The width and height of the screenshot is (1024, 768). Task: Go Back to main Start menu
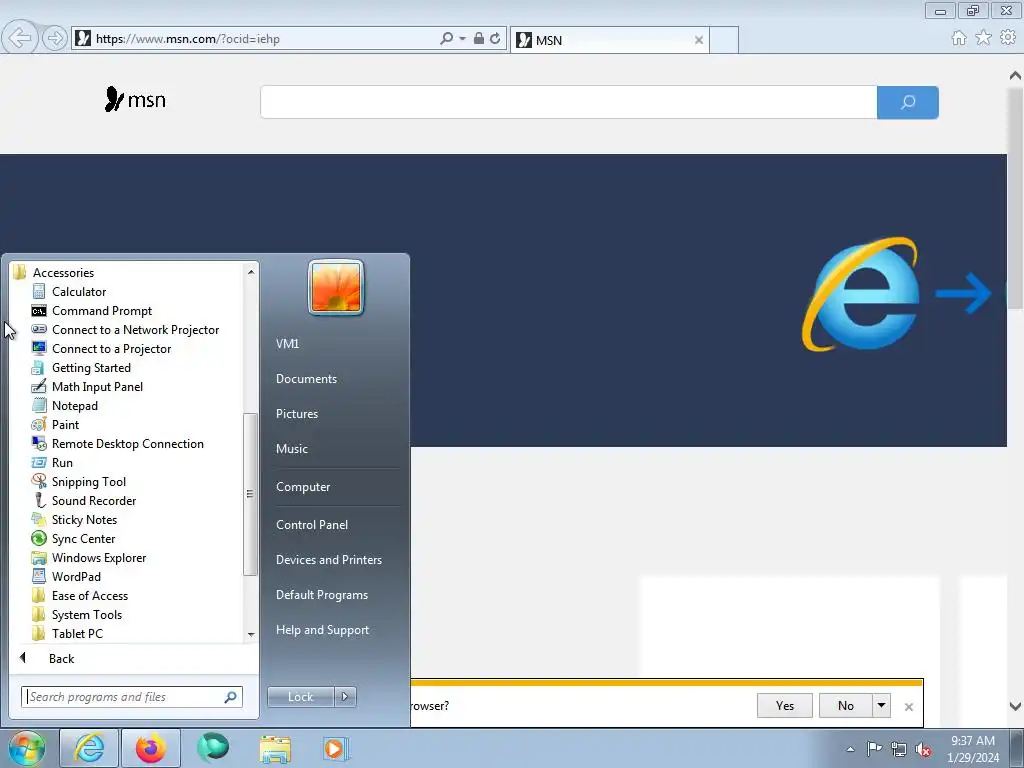point(61,658)
